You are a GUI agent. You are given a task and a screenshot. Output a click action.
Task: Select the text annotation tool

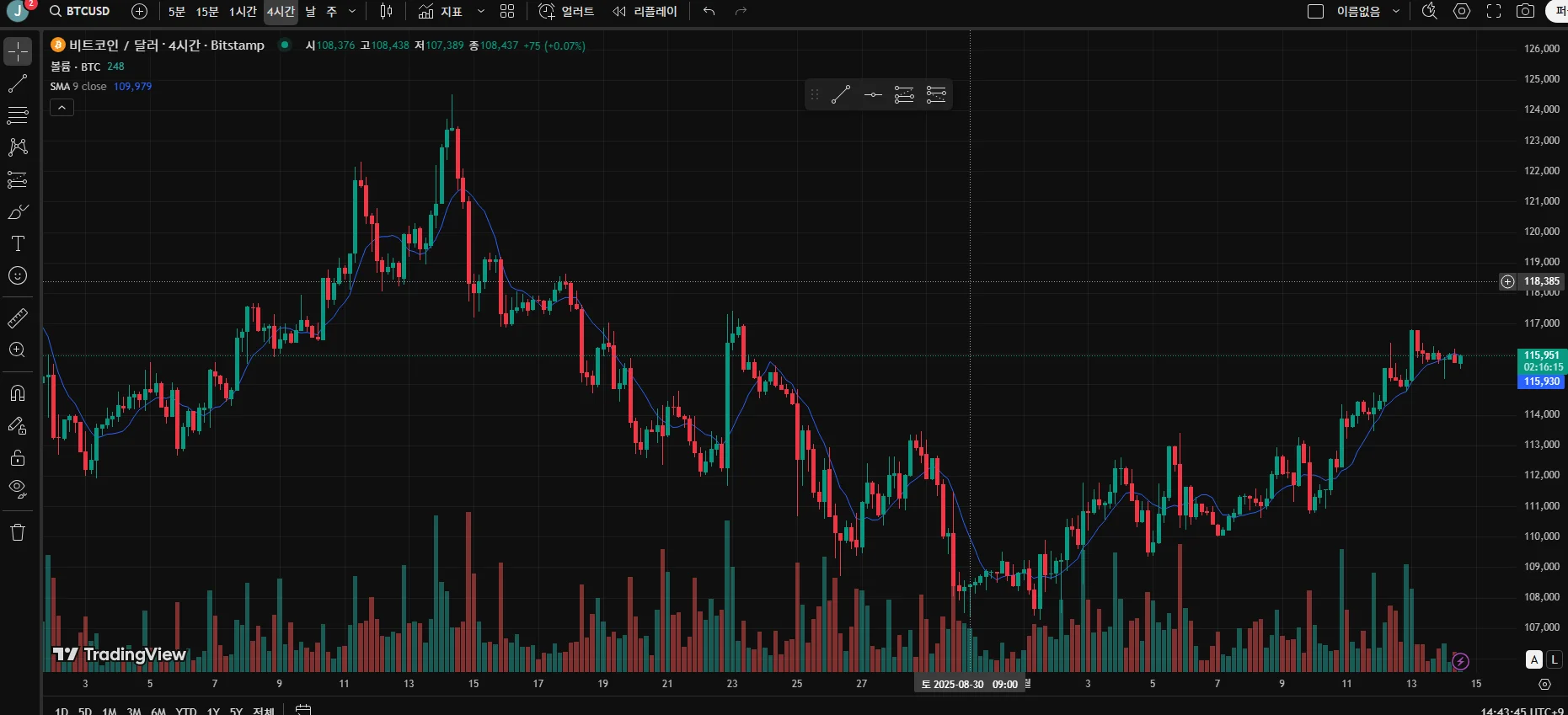point(18,243)
